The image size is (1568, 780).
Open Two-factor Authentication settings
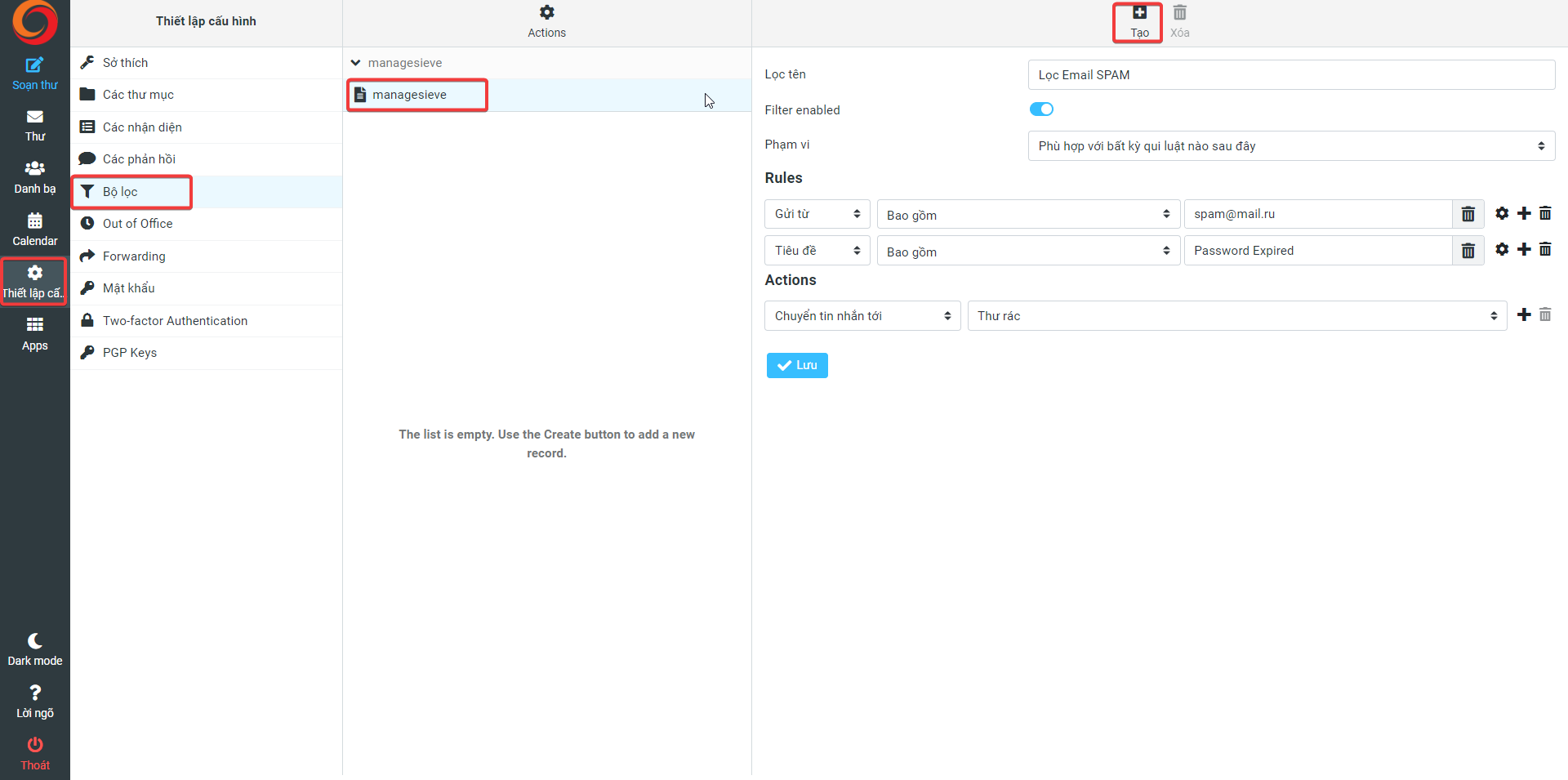206,321
